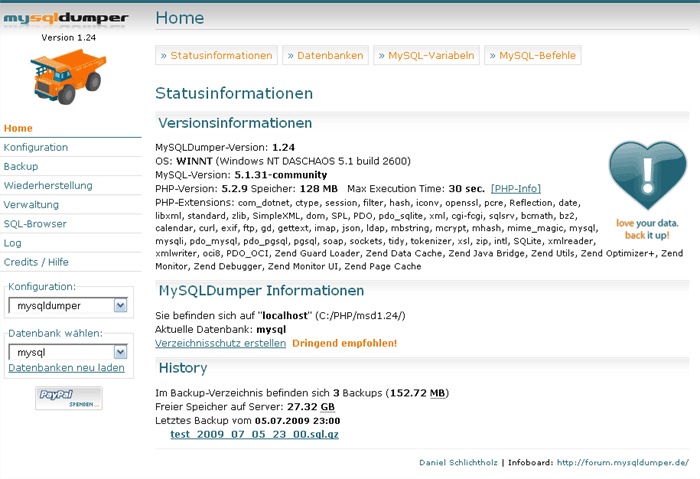Image resolution: width=700 pixels, height=479 pixels.
Task: Click the 'MySQLDumper Informationen' heading
Action: (262, 291)
